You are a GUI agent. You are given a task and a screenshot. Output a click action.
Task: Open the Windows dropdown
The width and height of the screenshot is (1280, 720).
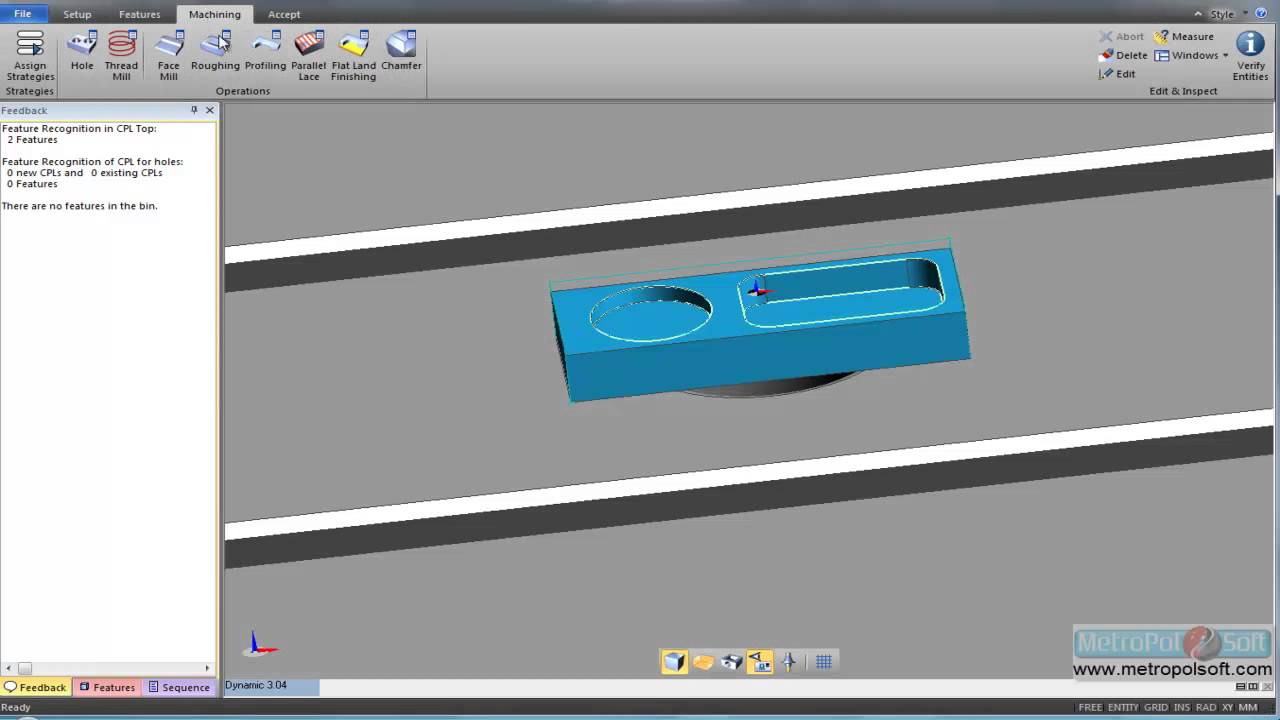coord(1191,55)
